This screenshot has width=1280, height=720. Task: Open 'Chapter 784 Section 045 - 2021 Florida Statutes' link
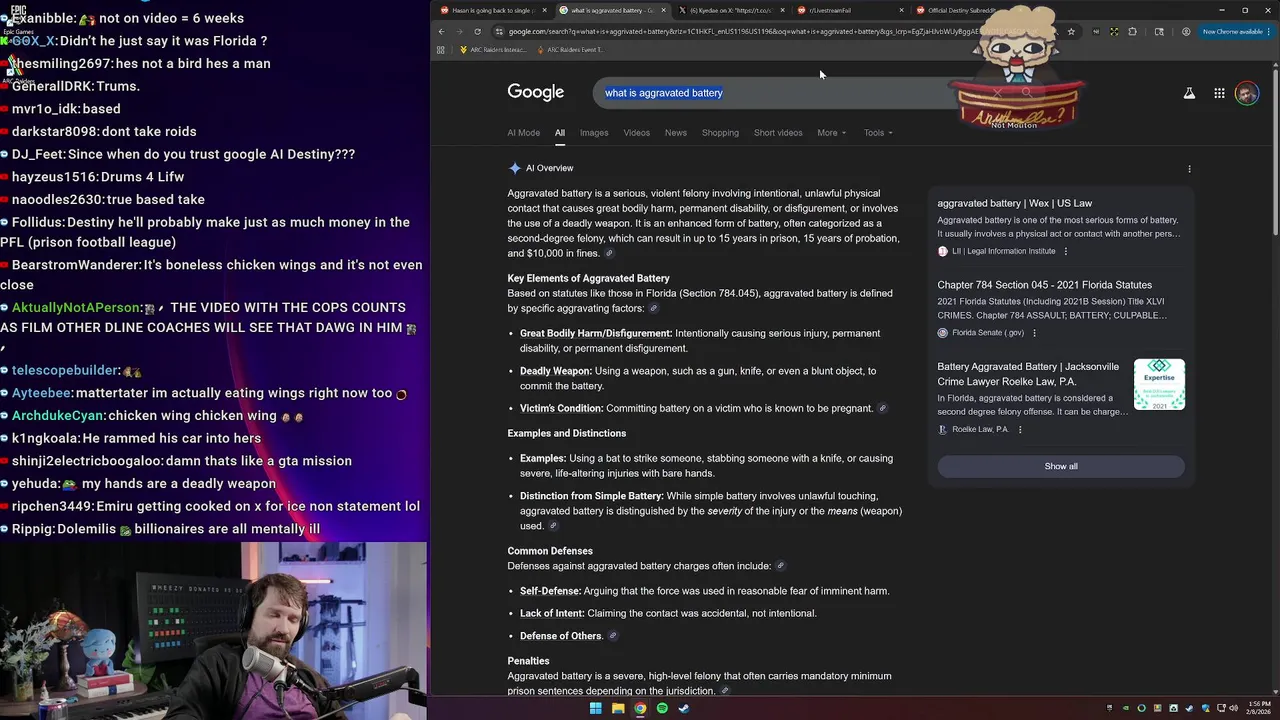(x=1044, y=285)
